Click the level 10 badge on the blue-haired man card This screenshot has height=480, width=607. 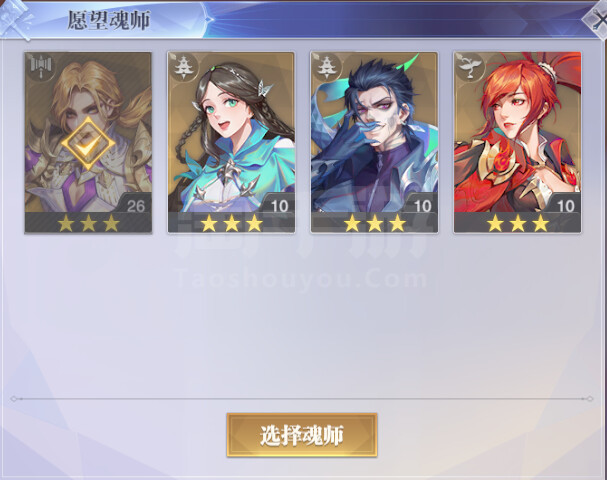[422, 205]
